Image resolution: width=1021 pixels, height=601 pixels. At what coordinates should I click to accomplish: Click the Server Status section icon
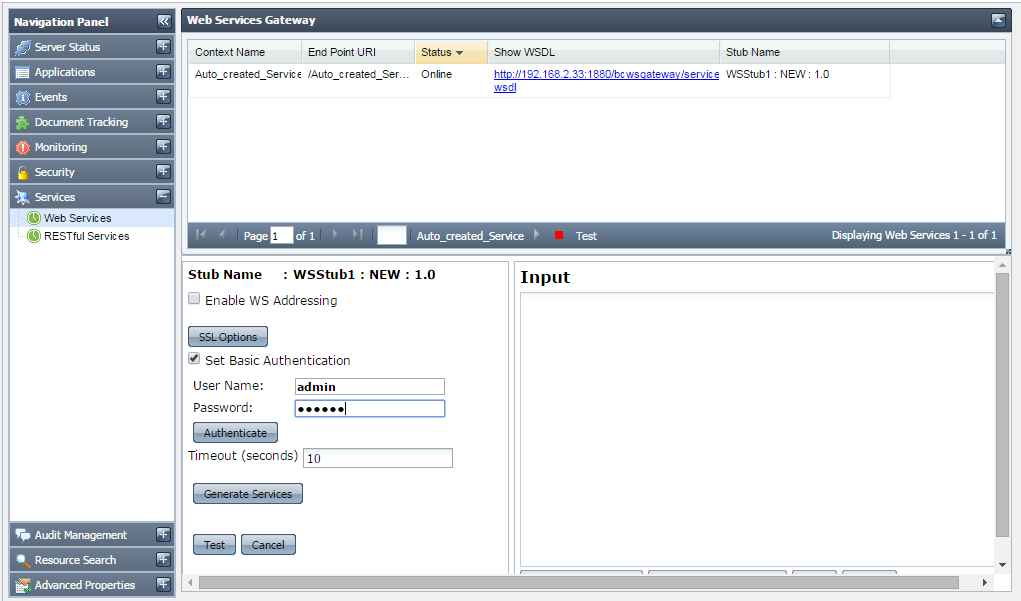tap(23, 47)
